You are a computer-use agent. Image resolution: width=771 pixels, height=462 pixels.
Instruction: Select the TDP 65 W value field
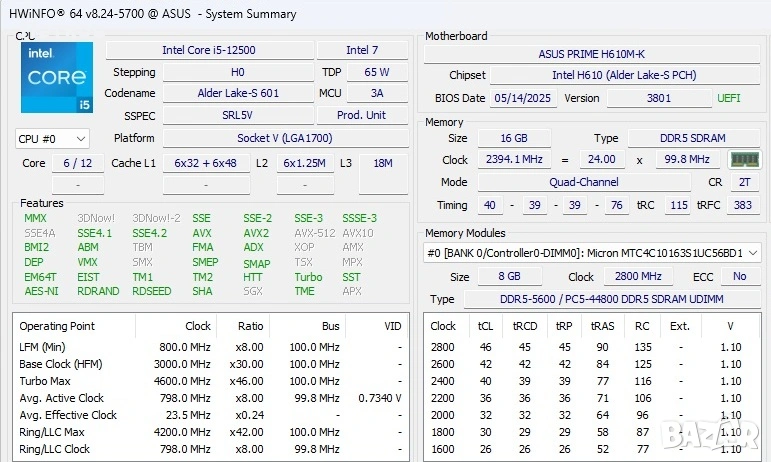[x=377, y=72]
